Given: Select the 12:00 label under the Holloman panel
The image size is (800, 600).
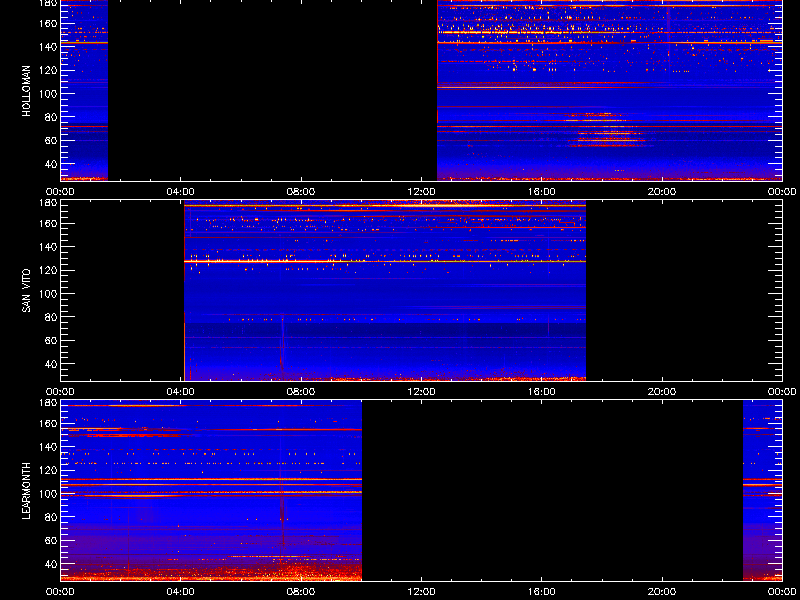Looking at the screenshot, I should coord(421,192).
